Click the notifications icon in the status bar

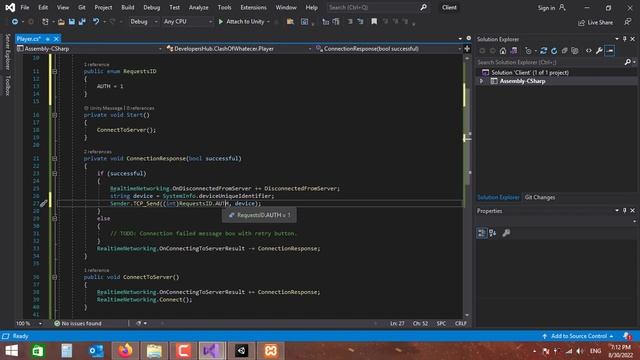(x=627, y=336)
